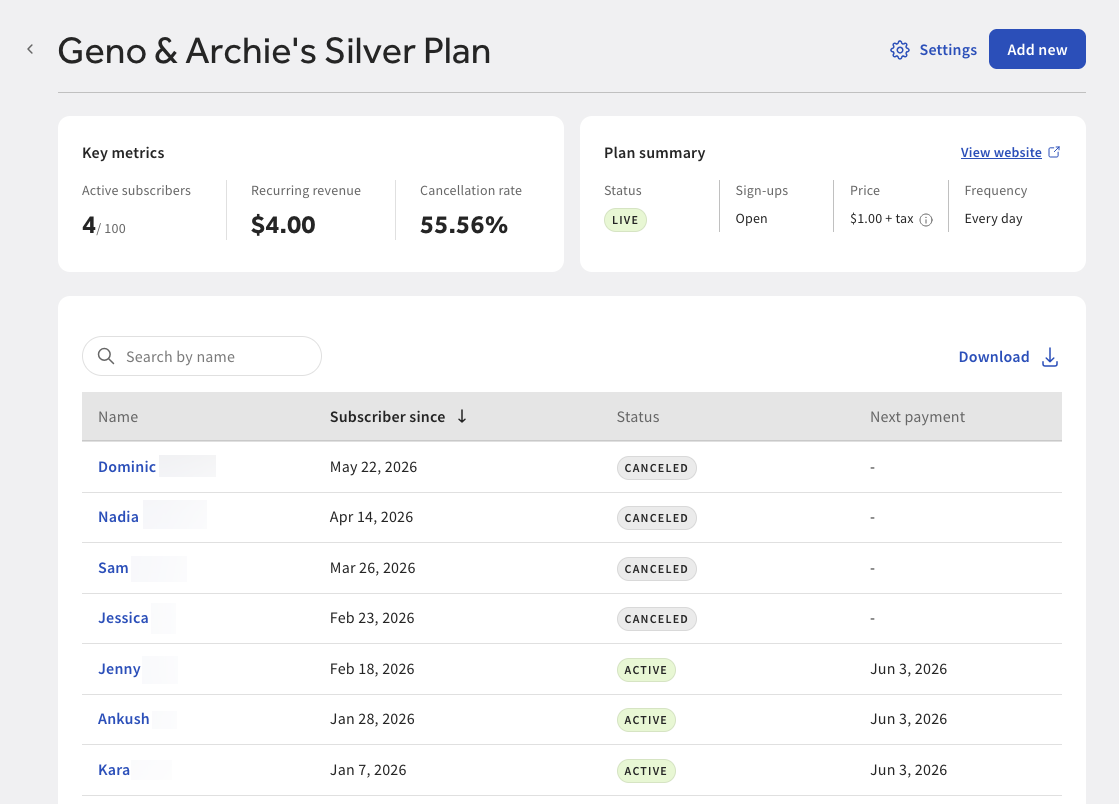Click the date May 22, 2026
This screenshot has height=804, width=1119.
point(373,467)
